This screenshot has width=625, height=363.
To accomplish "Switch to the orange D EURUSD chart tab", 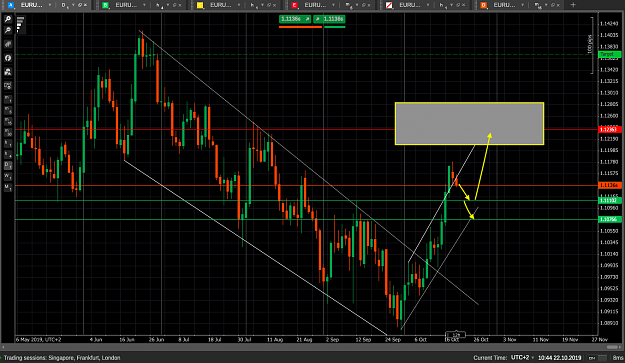I will click(504, 5).
